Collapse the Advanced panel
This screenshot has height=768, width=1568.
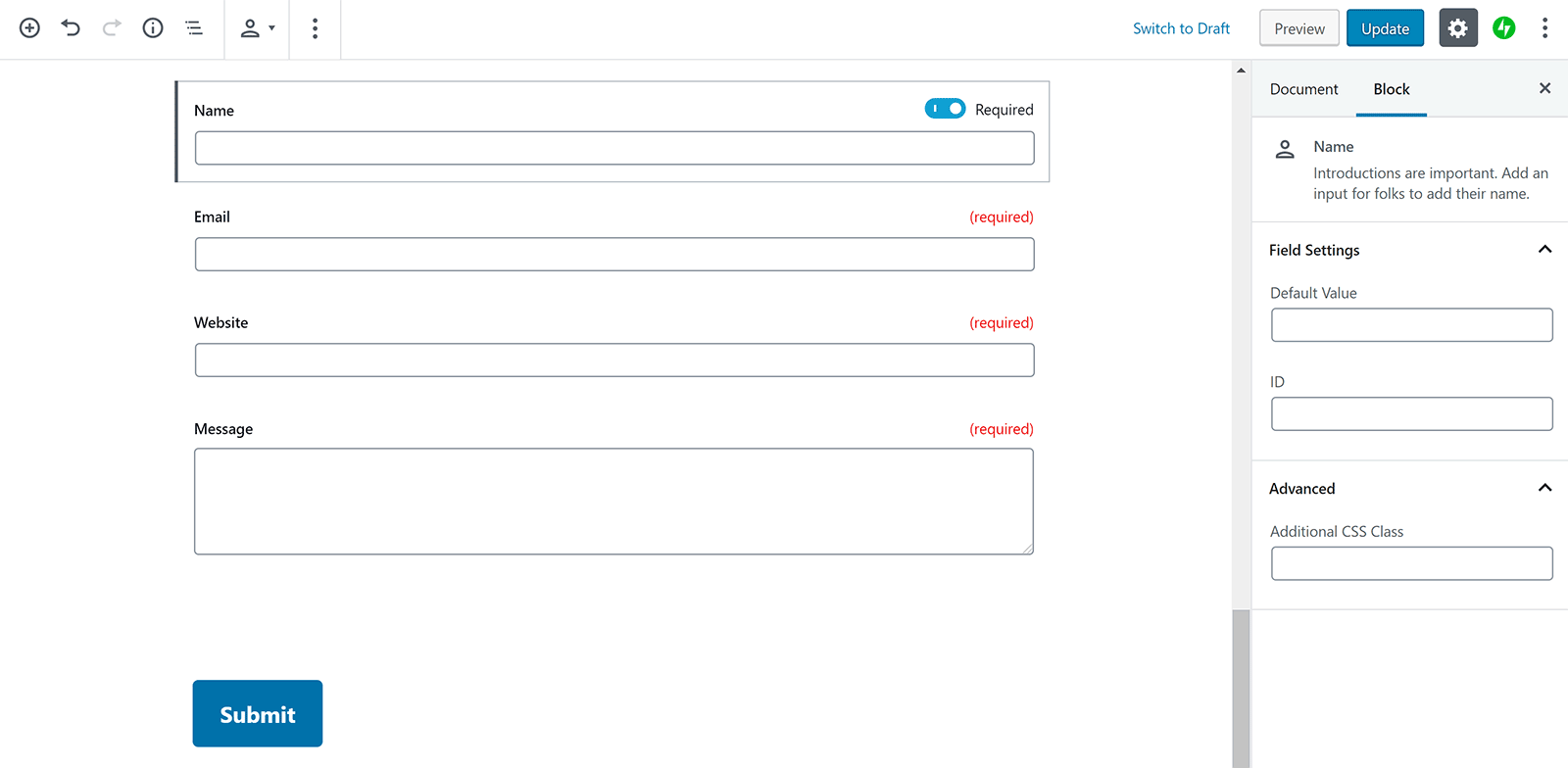point(1544,488)
